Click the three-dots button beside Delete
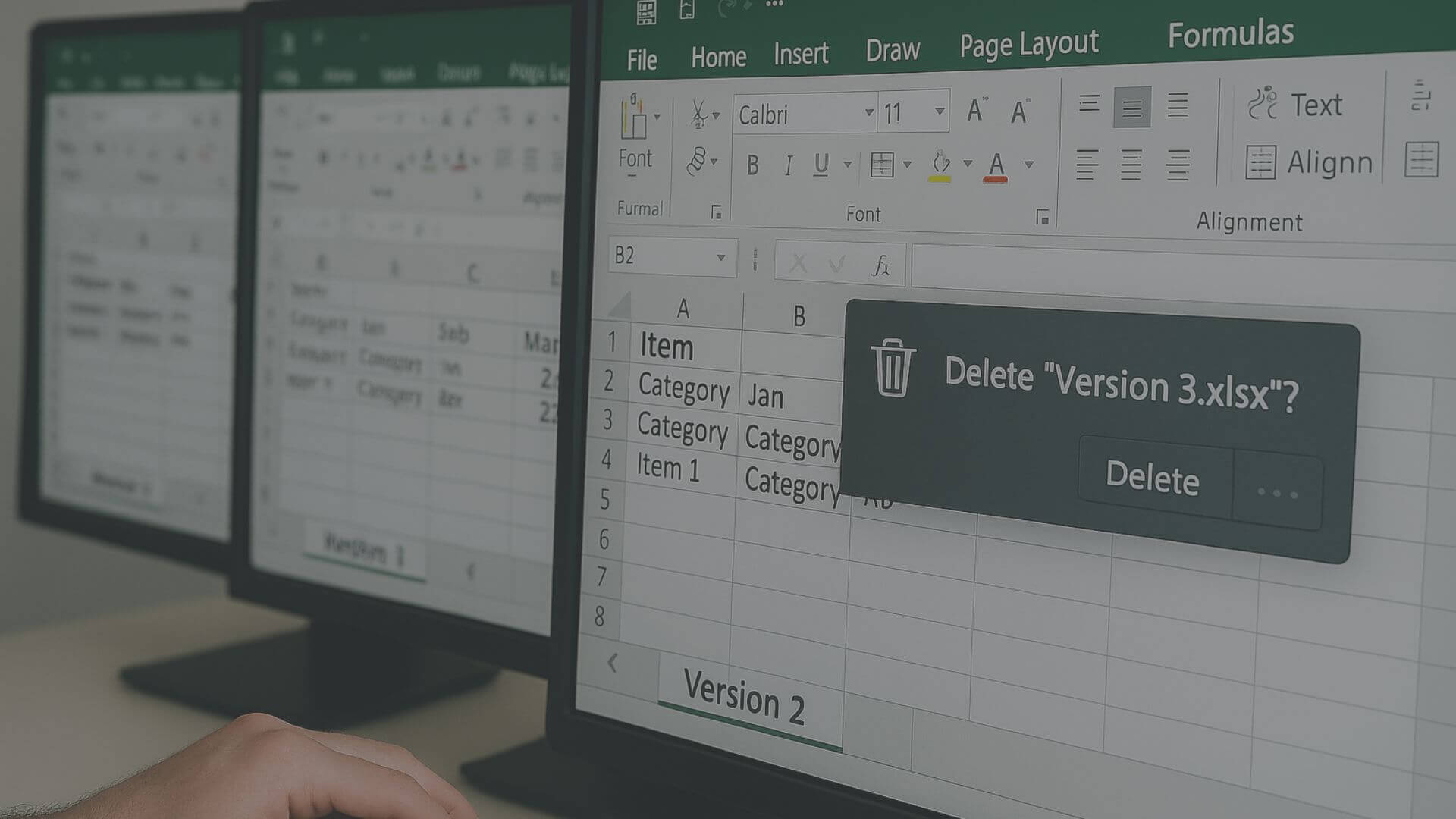The image size is (1456, 819). point(1278,492)
